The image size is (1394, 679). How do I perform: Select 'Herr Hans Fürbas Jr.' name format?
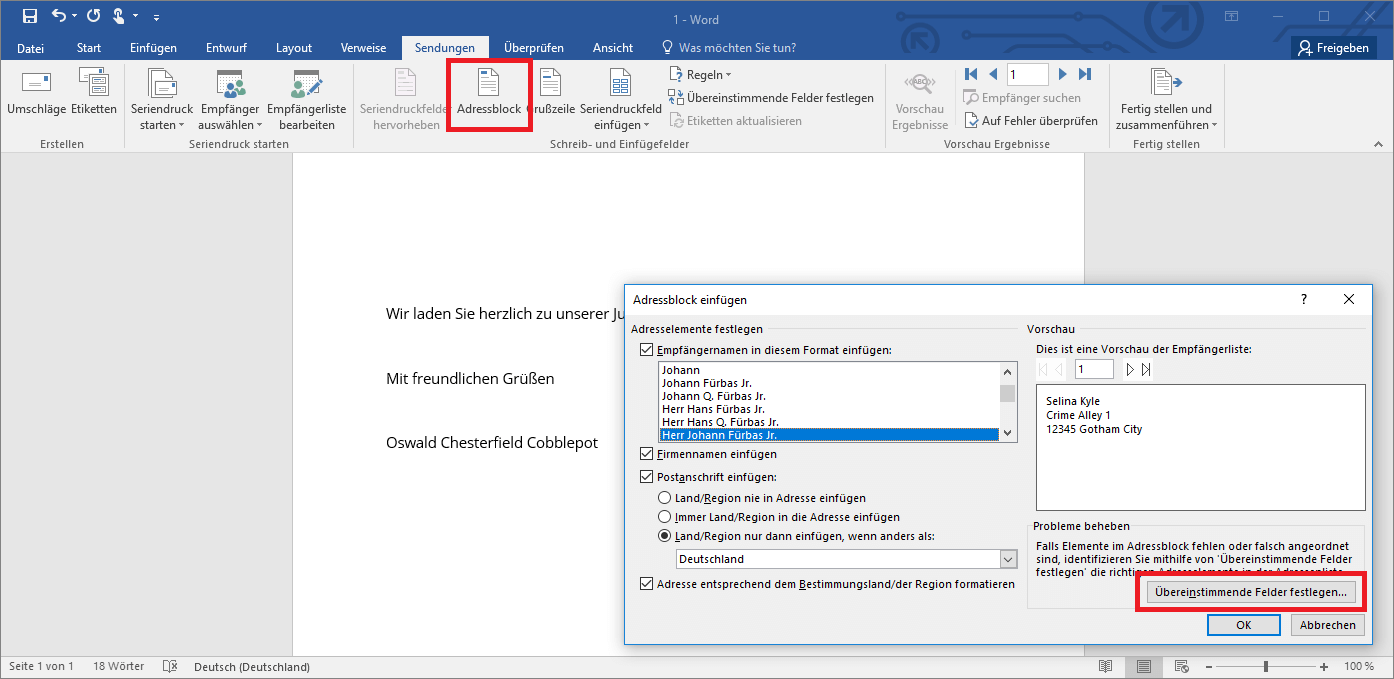pos(713,409)
